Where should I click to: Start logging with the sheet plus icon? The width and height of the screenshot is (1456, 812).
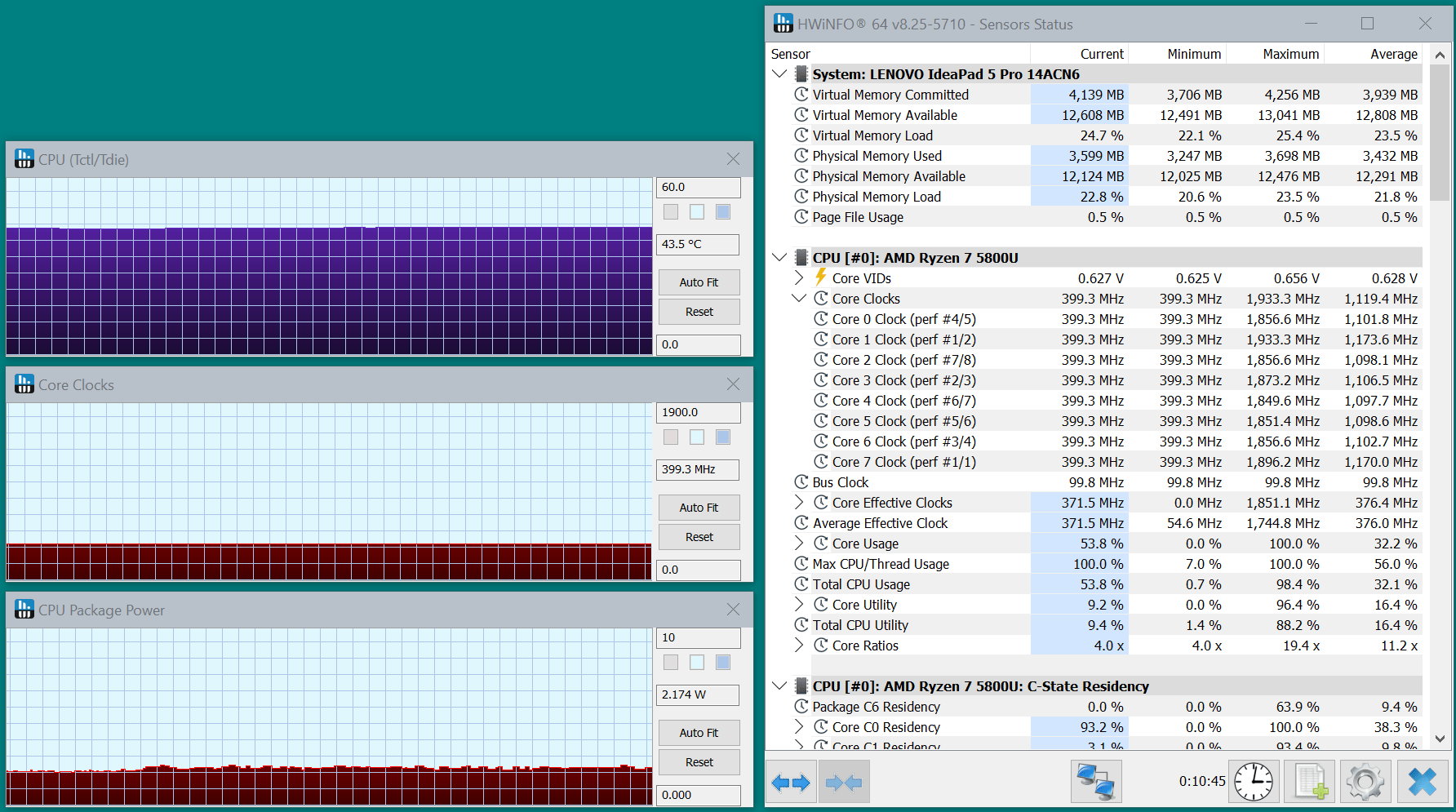[x=1310, y=782]
